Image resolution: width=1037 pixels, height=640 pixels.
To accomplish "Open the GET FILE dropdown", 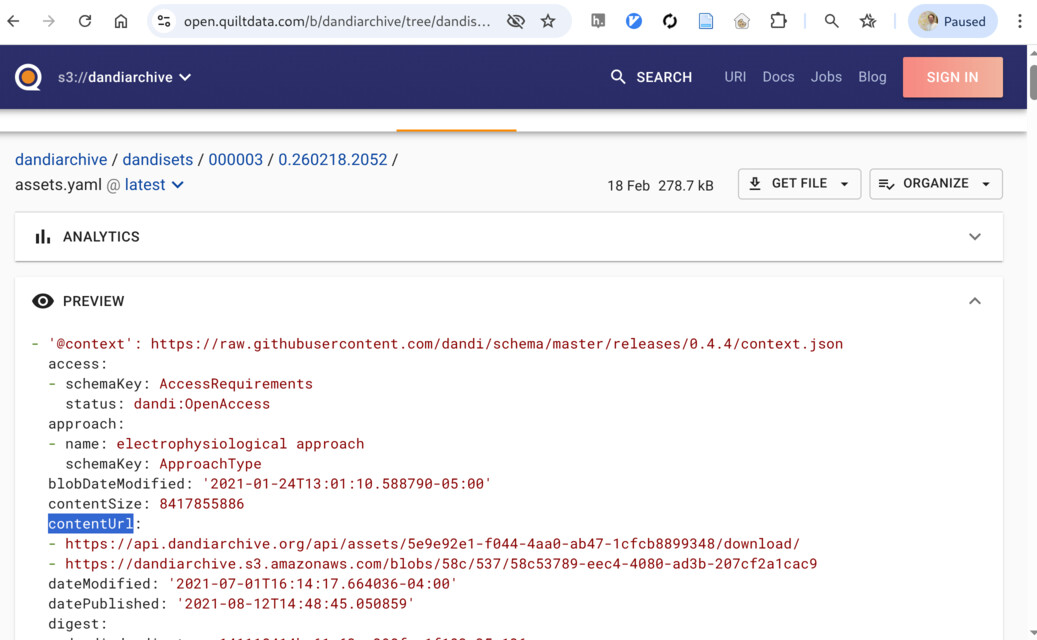I will [x=799, y=184].
